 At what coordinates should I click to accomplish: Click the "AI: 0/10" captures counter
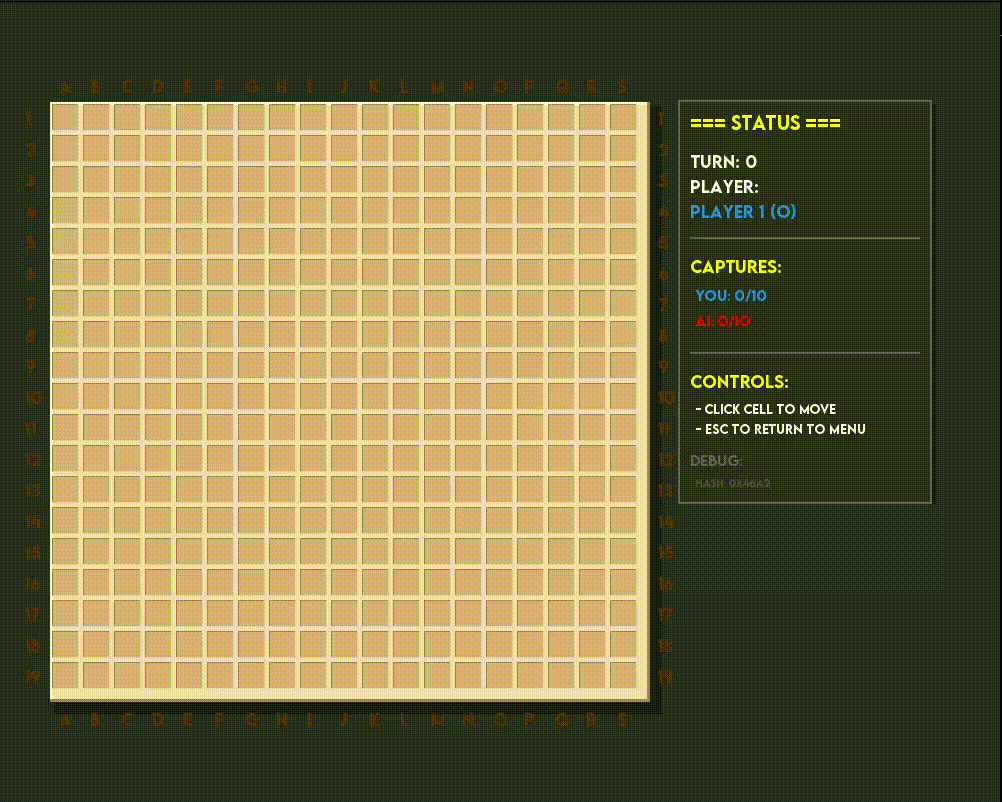pos(722,321)
